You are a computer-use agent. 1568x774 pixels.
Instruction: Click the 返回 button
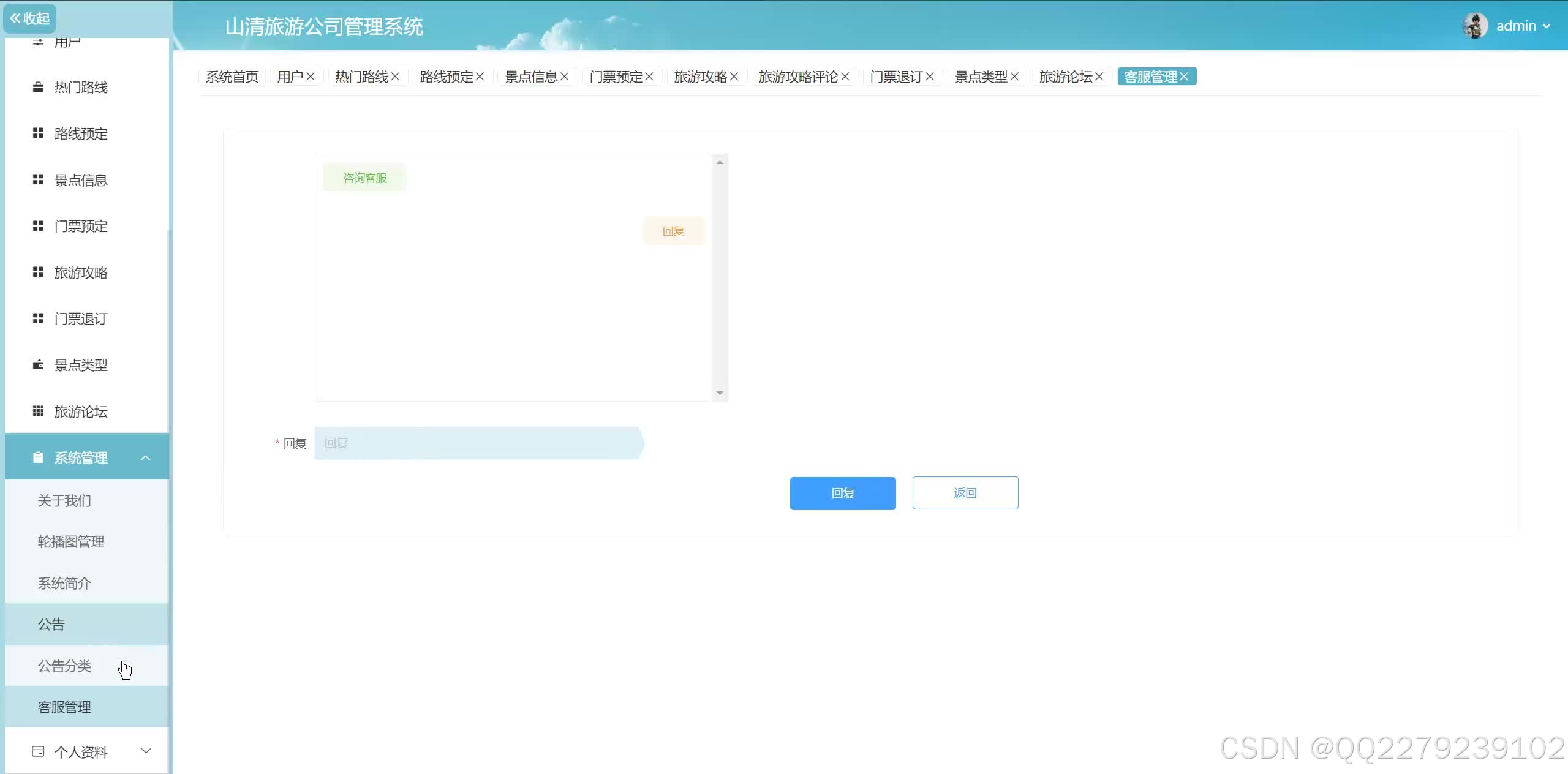click(965, 493)
